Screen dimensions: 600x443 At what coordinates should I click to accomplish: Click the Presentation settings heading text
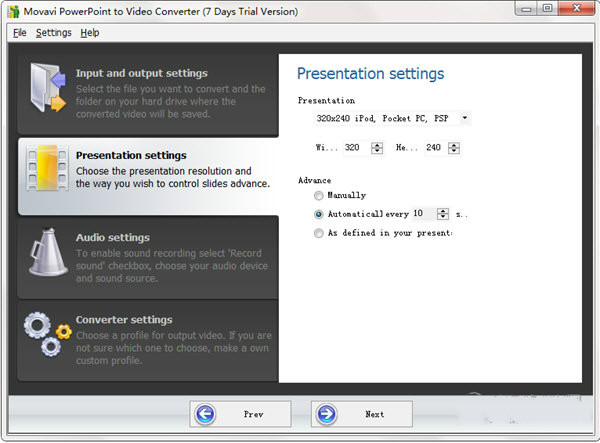pos(370,74)
